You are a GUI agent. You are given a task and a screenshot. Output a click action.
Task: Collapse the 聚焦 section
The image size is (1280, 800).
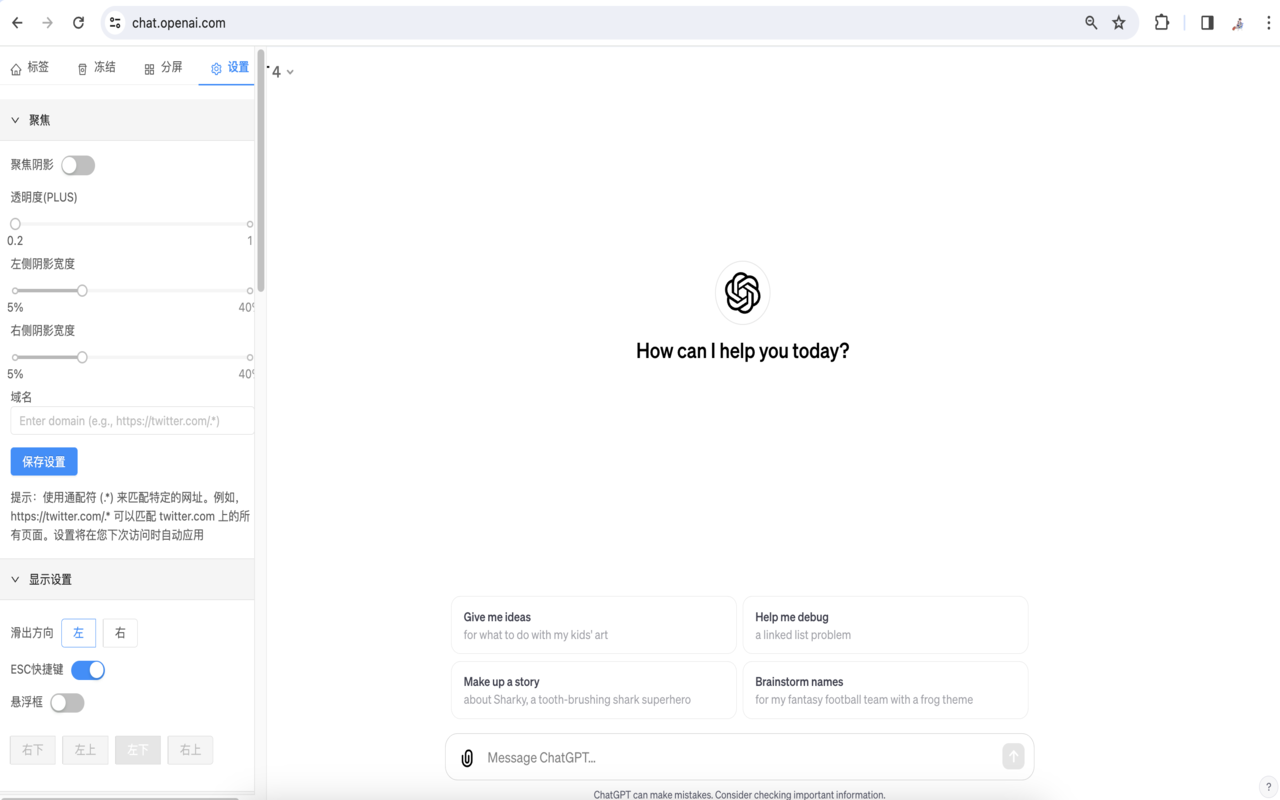pos(127,120)
